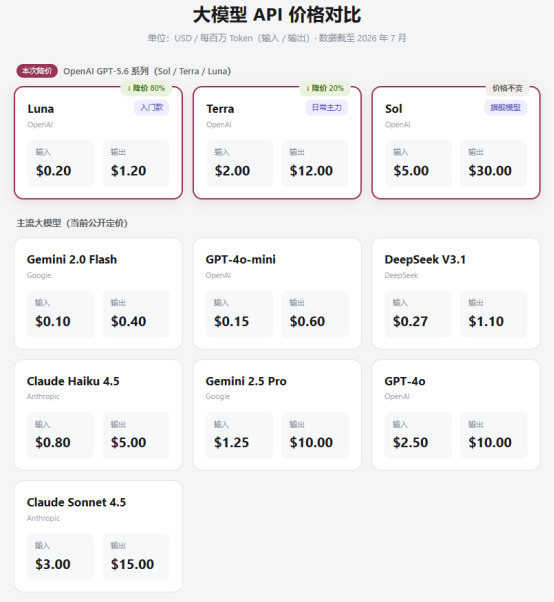Image resolution: width=554 pixels, height=602 pixels.
Task: Click the 降价 20% badge on Terra
Action: 325,88
